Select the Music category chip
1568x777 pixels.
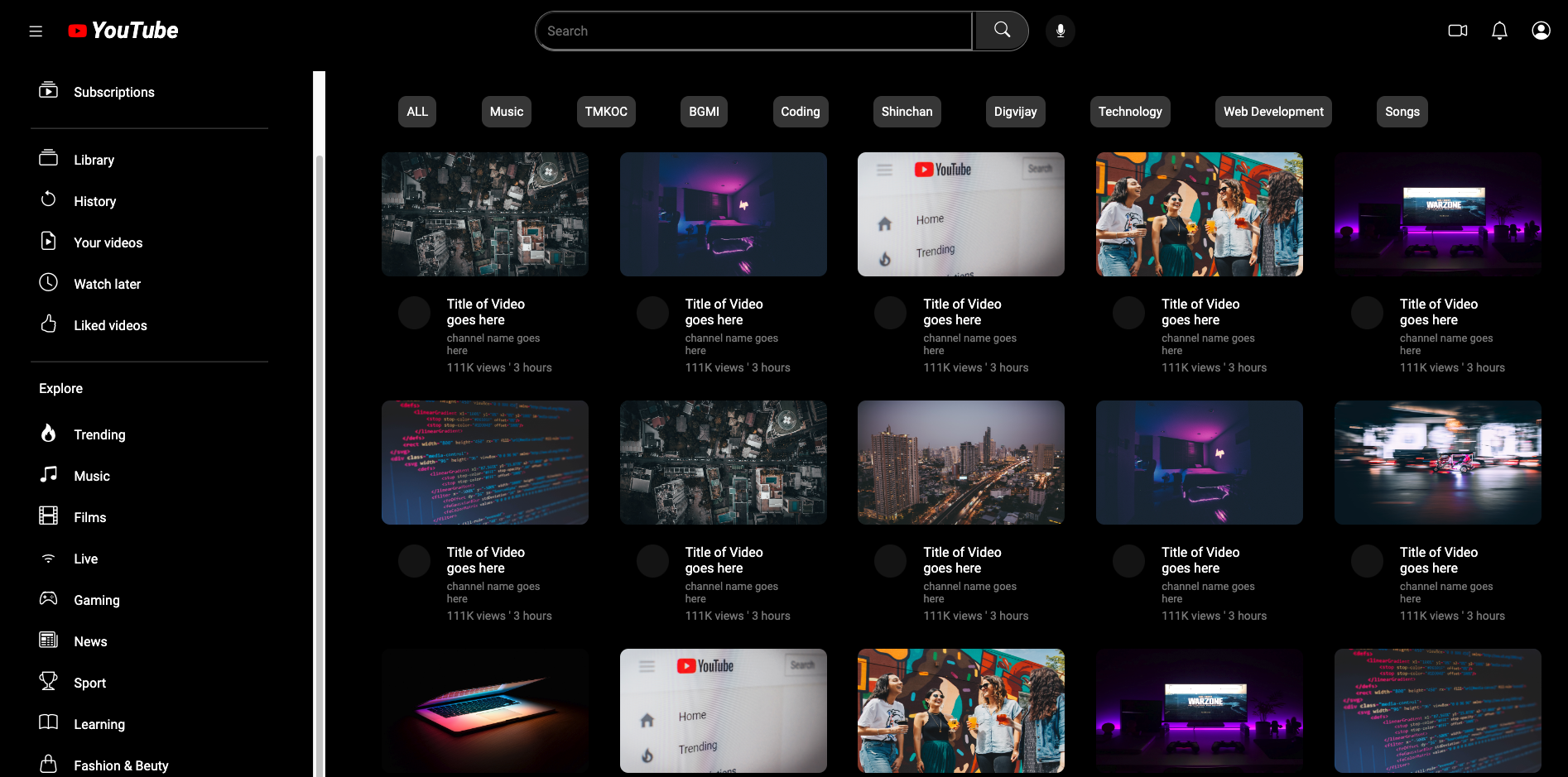click(506, 112)
